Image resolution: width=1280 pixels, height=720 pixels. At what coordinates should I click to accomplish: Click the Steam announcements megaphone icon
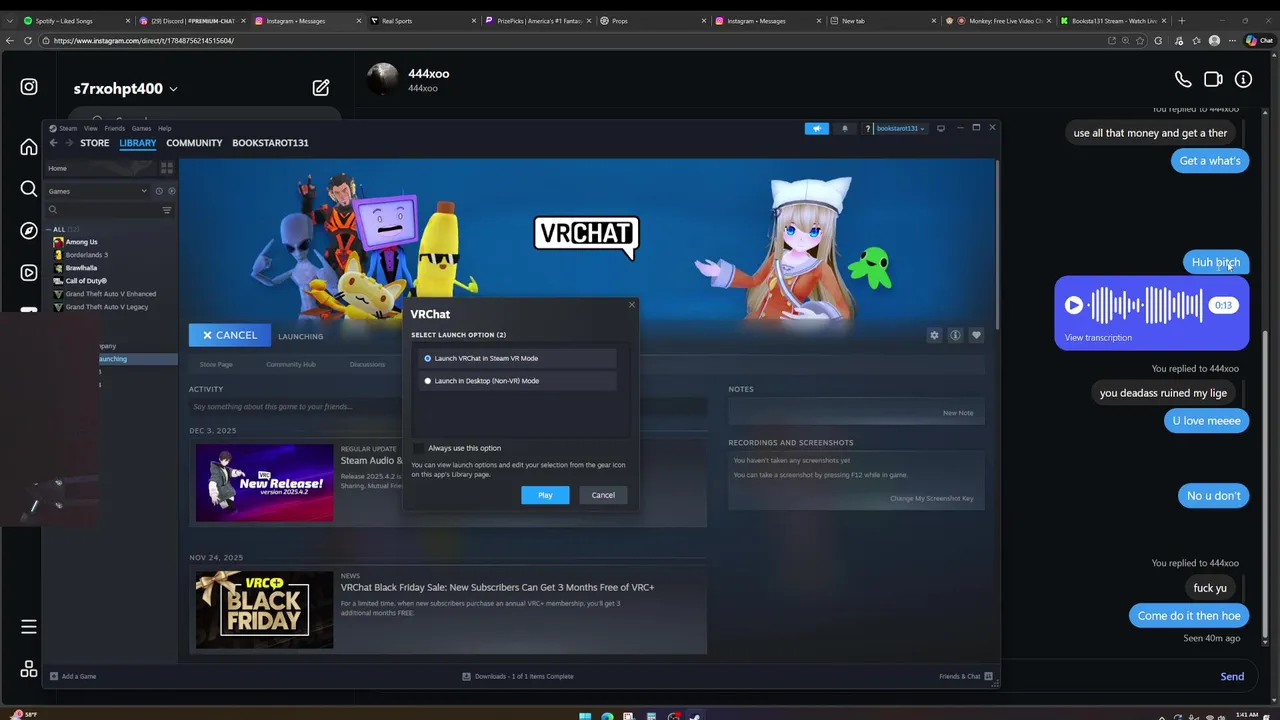[x=817, y=128]
